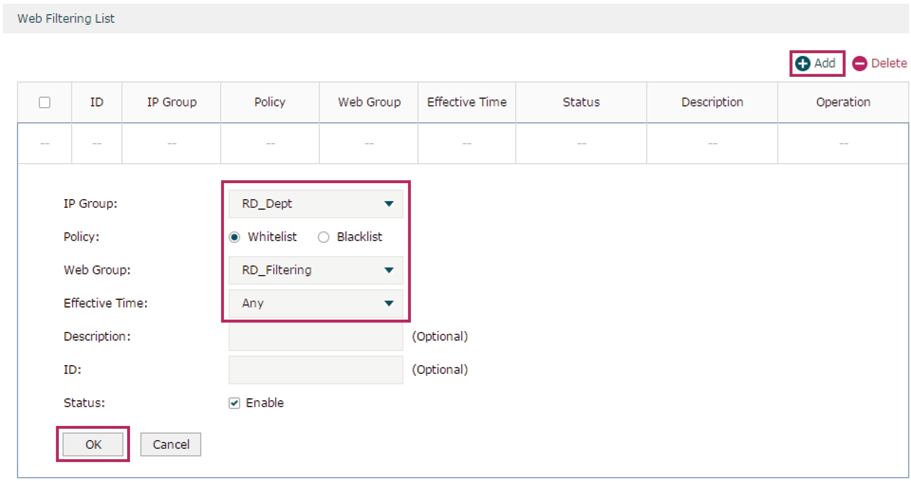Click the Web Group column header
Viewport: 911px width, 481px height.
click(x=369, y=102)
